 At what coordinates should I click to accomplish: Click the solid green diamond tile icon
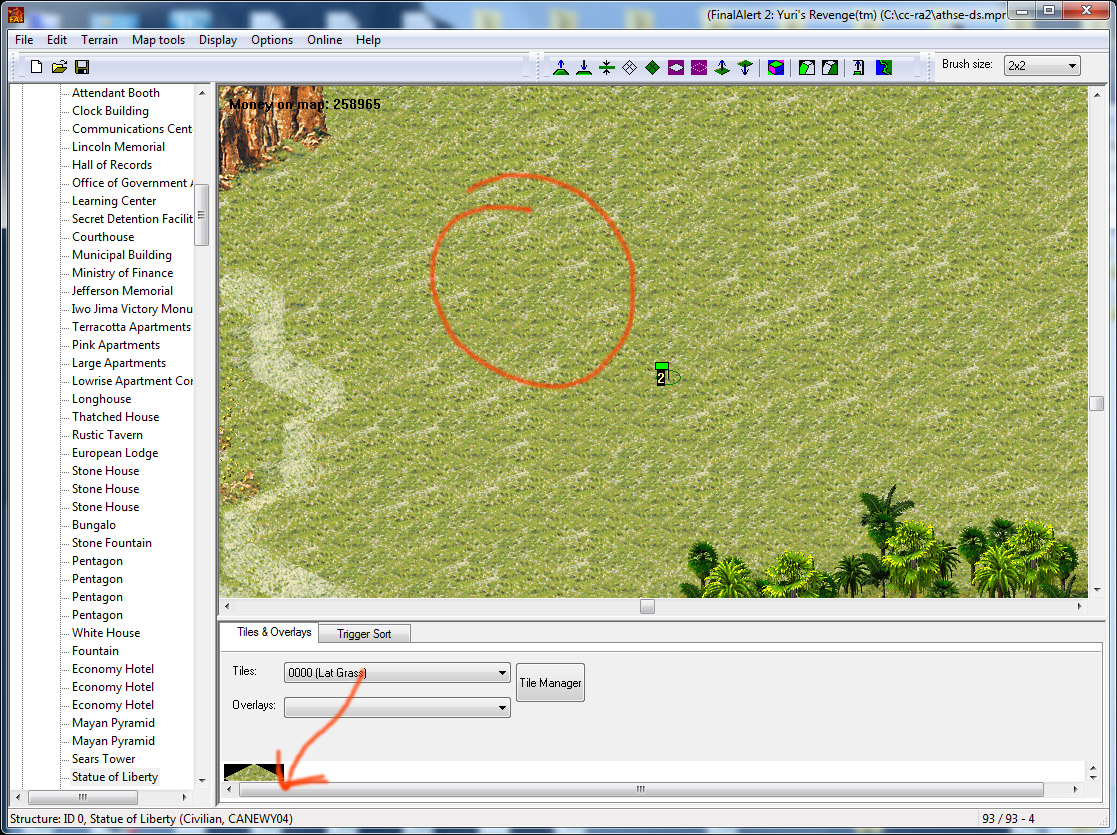point(652,68)
